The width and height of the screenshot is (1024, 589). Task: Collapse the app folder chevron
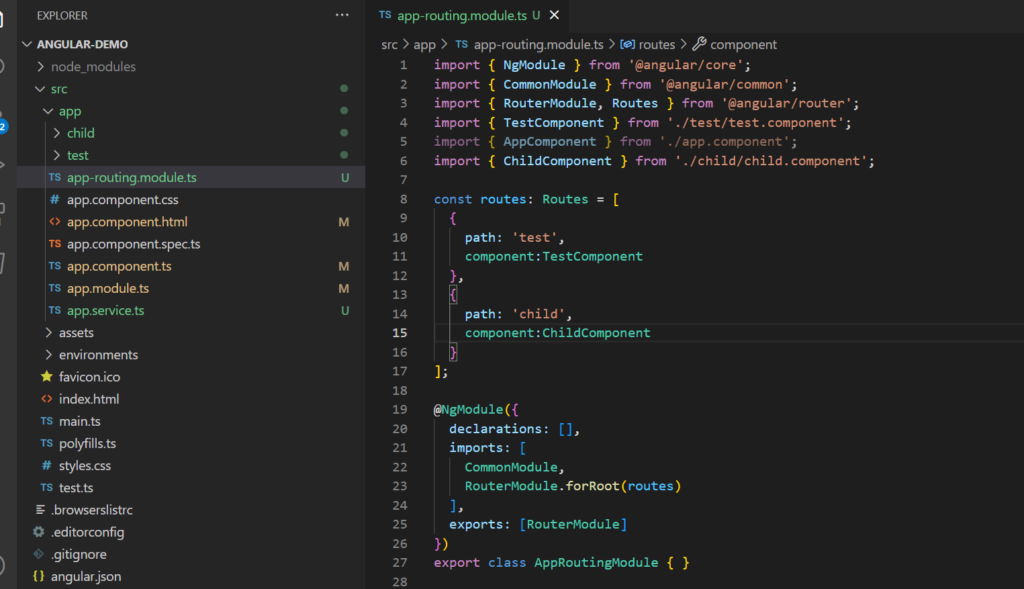pyautogui.click(x=48, y=111)
